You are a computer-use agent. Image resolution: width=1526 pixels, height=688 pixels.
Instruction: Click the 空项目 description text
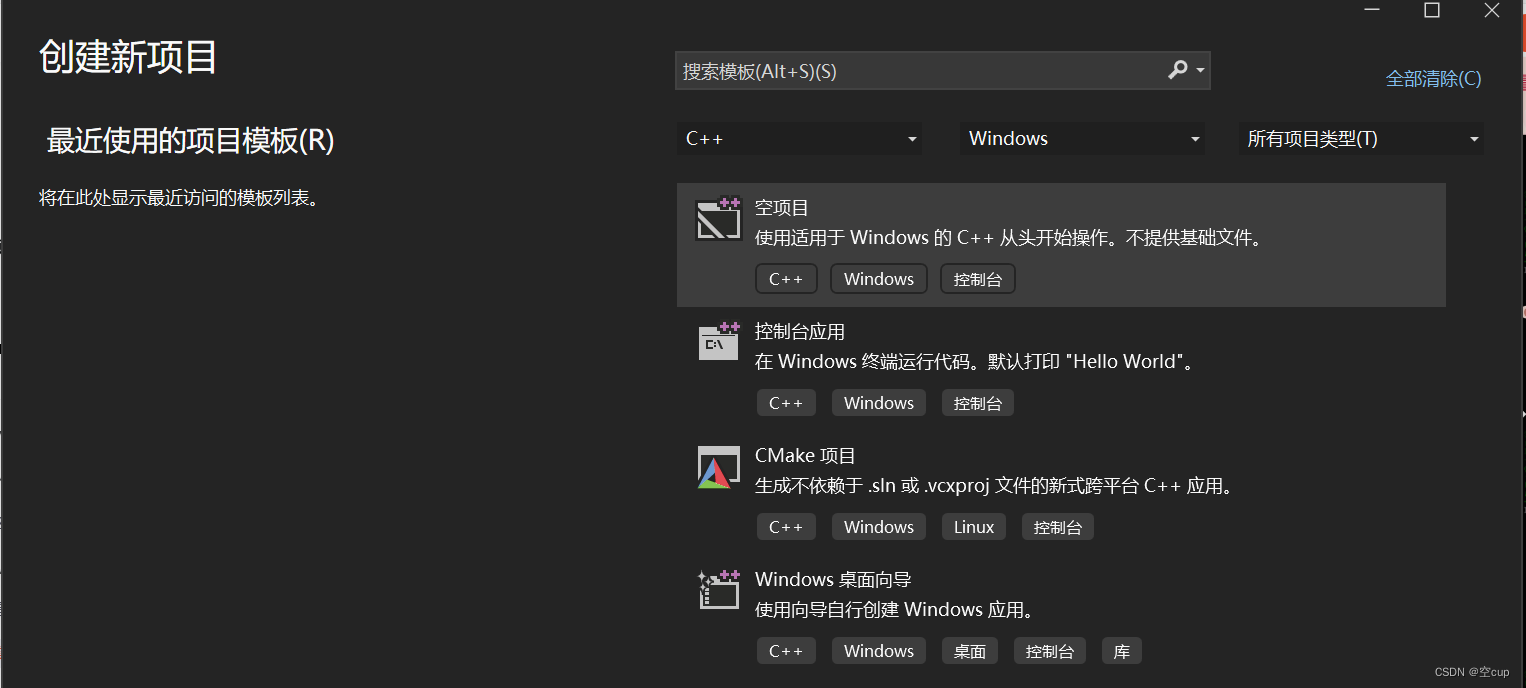click(x=1012, y=238)
